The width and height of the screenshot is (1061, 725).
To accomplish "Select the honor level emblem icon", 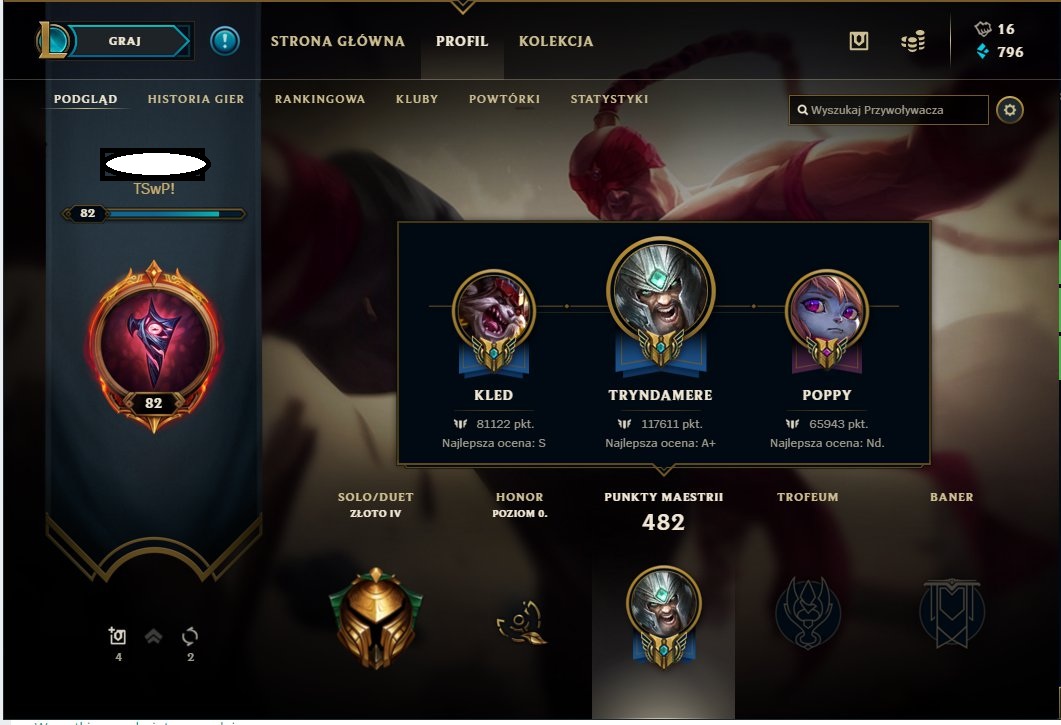I will (520, 623).
